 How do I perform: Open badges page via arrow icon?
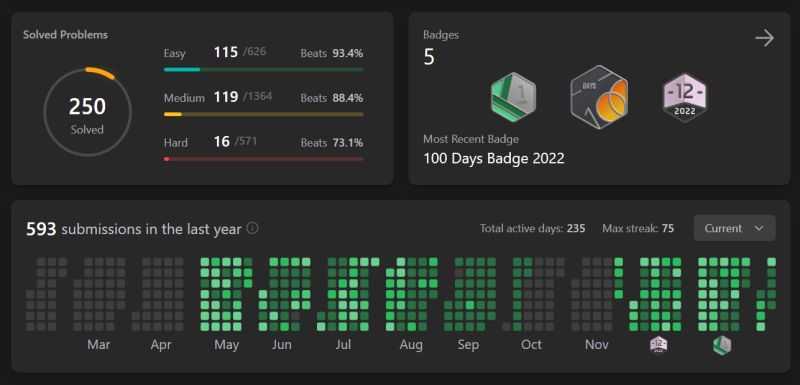[x=764, y=38]
